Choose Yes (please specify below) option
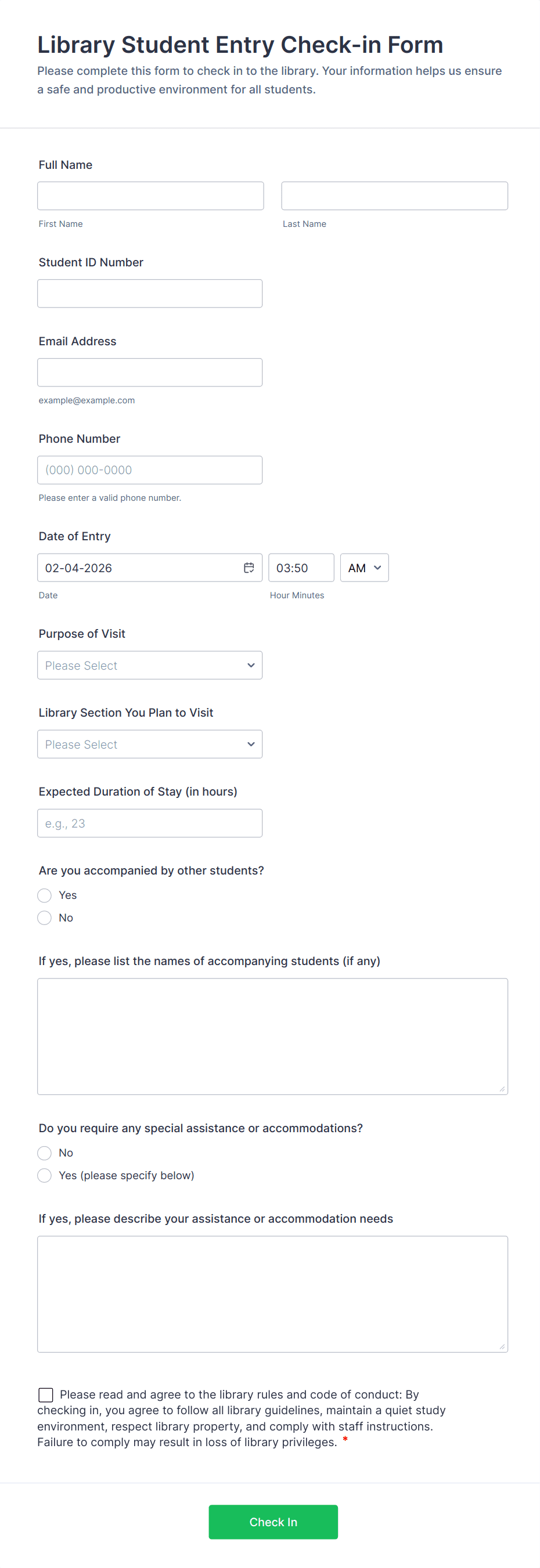 pyautogui.click(x=45, y=1175)
